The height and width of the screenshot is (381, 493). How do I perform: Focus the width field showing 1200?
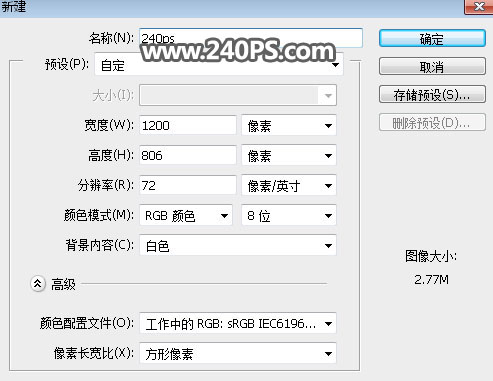coord(188,125)
